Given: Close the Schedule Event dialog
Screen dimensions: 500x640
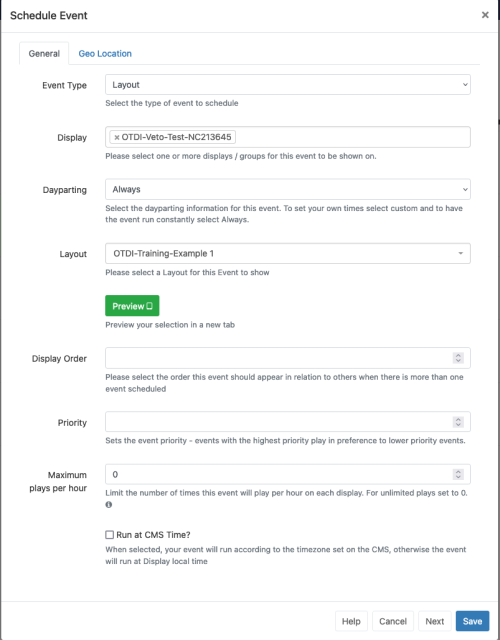Looking at the screenshot, I should (485, 15).
